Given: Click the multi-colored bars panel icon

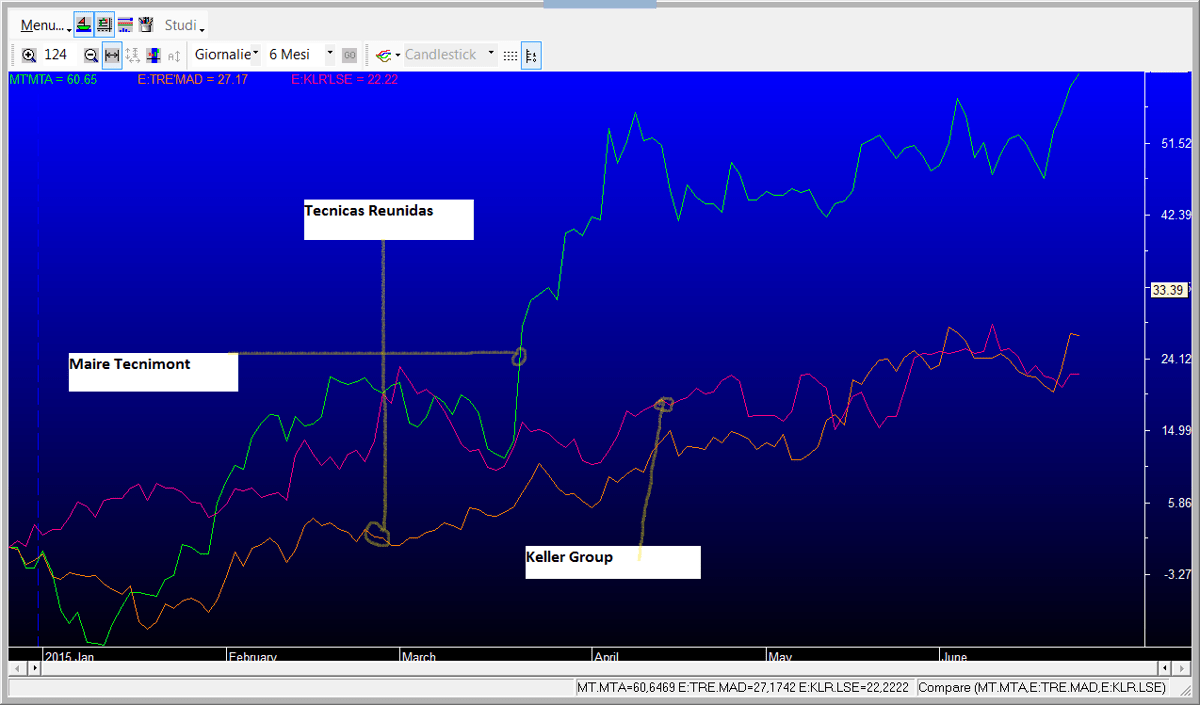Looking at the screenshot, I should tap(125, 24).
